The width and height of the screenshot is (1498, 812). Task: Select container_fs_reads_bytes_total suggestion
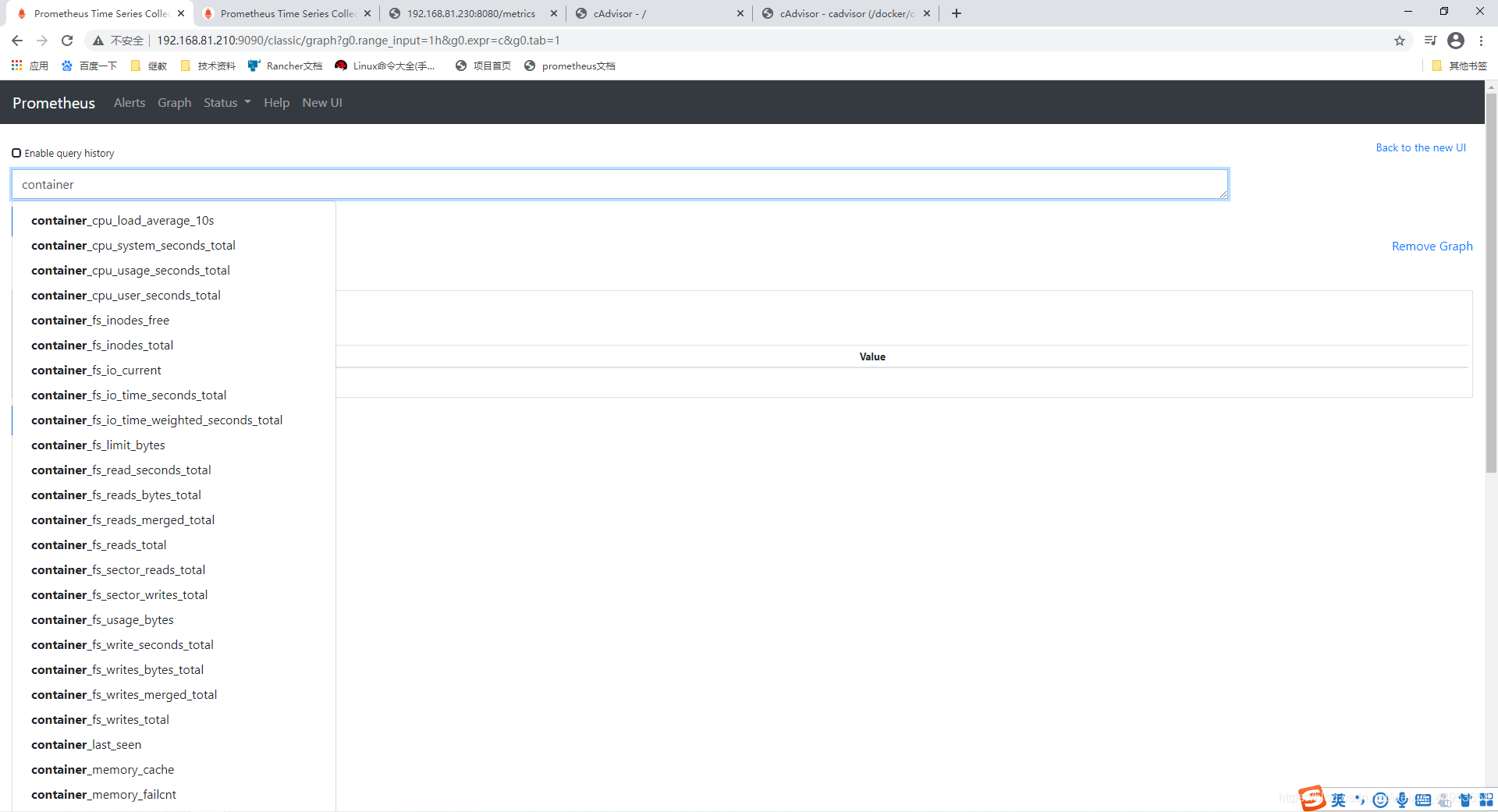[x=174, y=495]
